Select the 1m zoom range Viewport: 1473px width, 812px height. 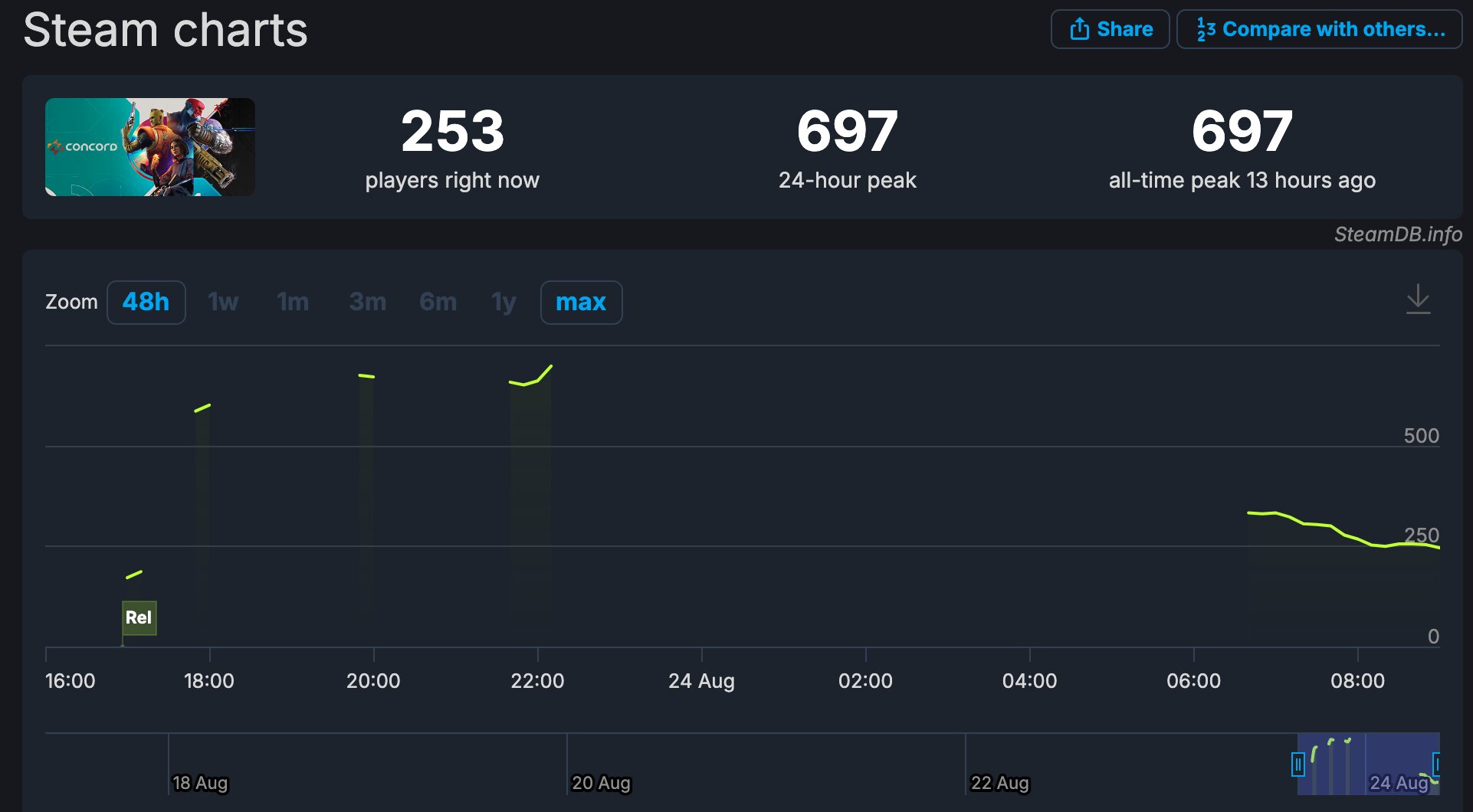(293, 302)
